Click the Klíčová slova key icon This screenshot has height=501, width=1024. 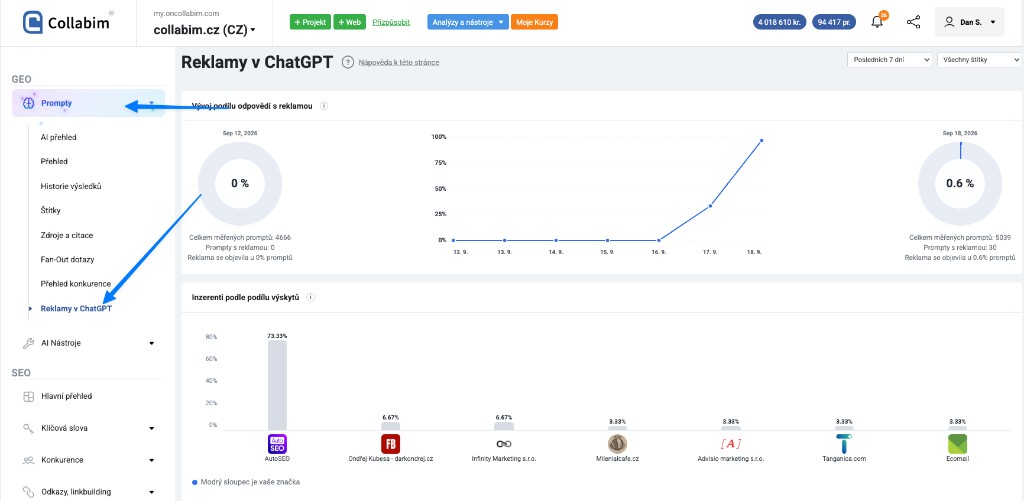(x=28, y=428)
